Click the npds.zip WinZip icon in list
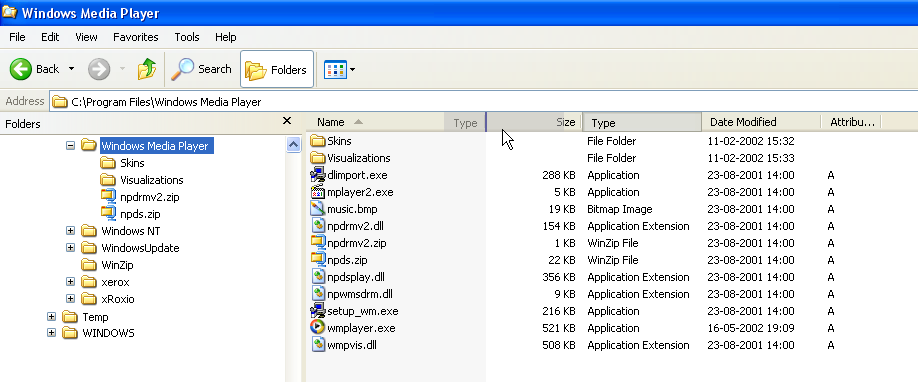This screenshot has width=918, height=382. (317, 260)
